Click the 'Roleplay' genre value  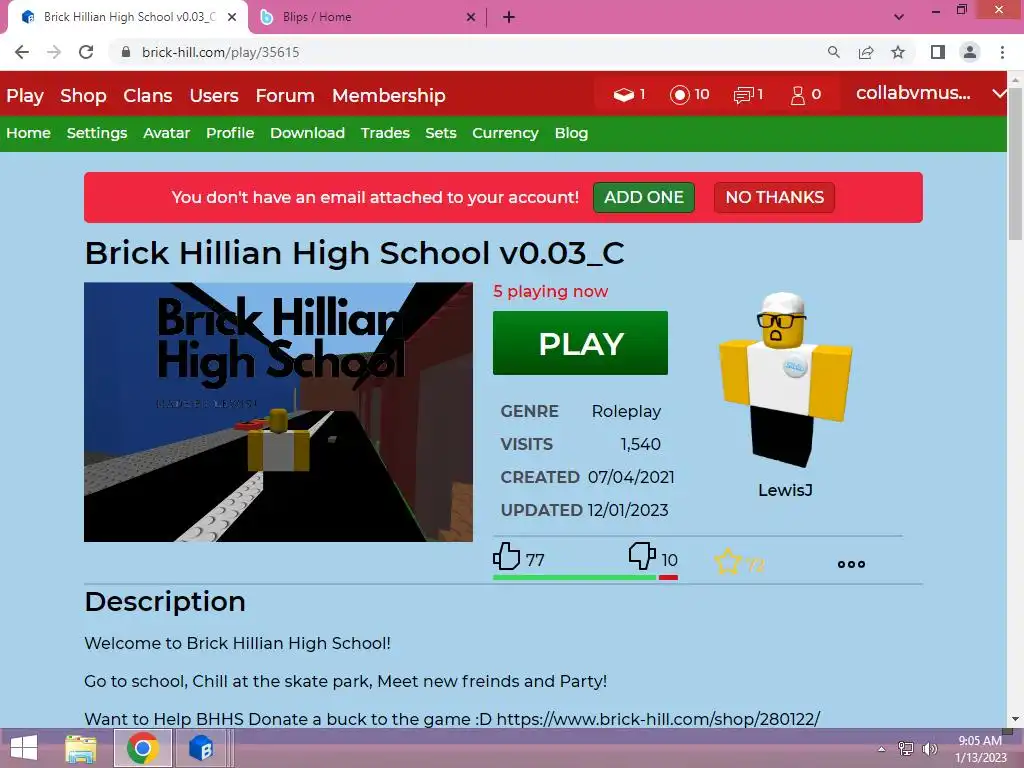click(626, 411)
